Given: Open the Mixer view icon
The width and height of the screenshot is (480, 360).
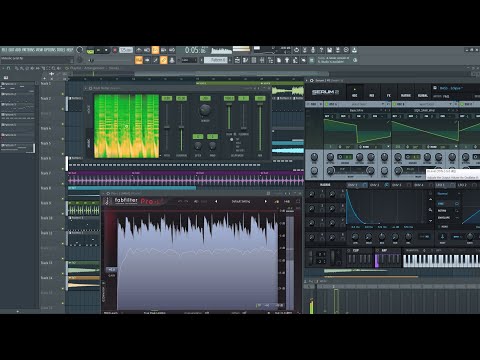Looking at the screenshot, I should coord(262,60).
